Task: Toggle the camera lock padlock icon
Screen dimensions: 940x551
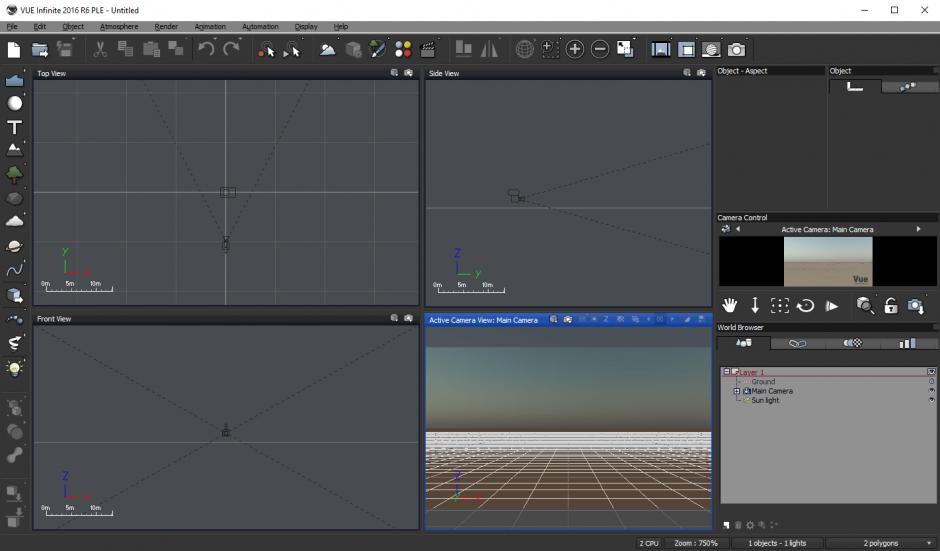Action: (x=891, y=306)
